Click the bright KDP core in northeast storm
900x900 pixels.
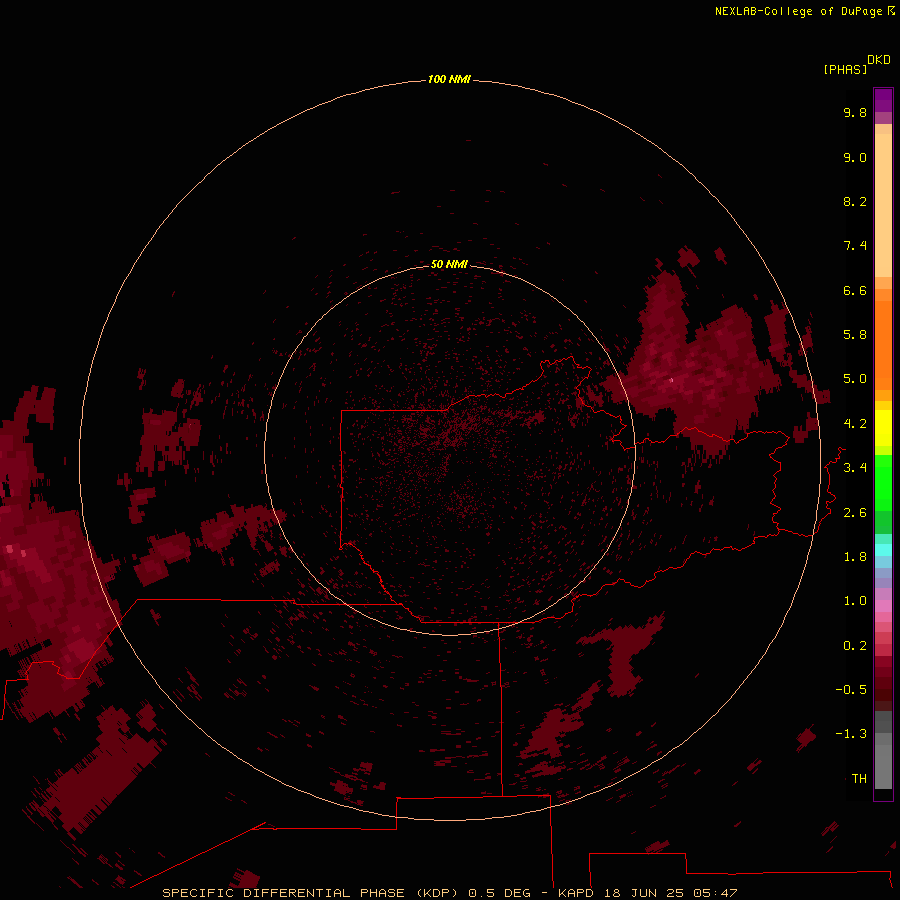click(672, 379)
